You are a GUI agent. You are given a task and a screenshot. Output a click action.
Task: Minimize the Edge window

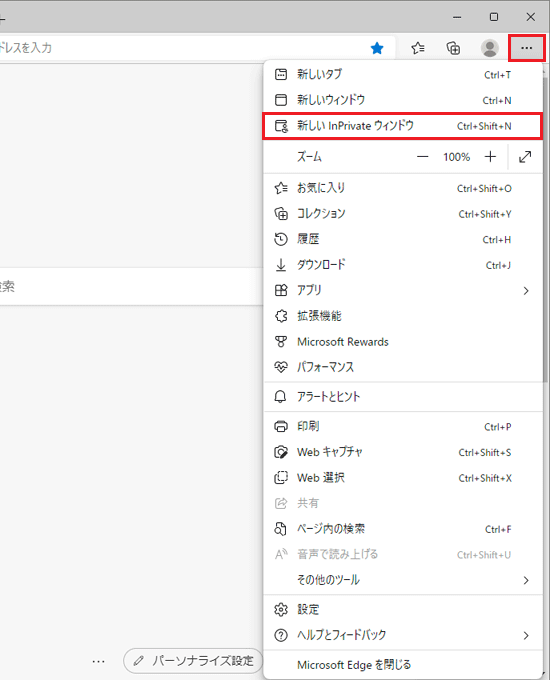click(x=457, y=17)
